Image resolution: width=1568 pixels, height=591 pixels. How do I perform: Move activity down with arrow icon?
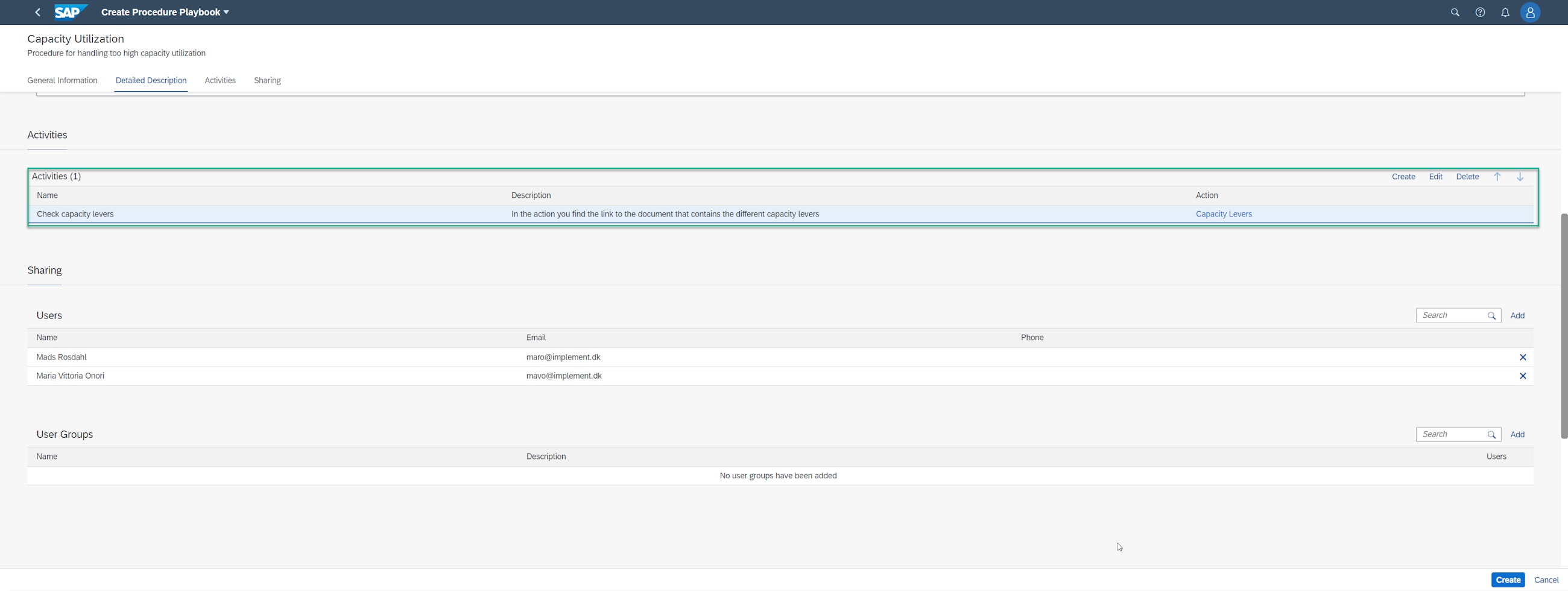pos(1519,177)
